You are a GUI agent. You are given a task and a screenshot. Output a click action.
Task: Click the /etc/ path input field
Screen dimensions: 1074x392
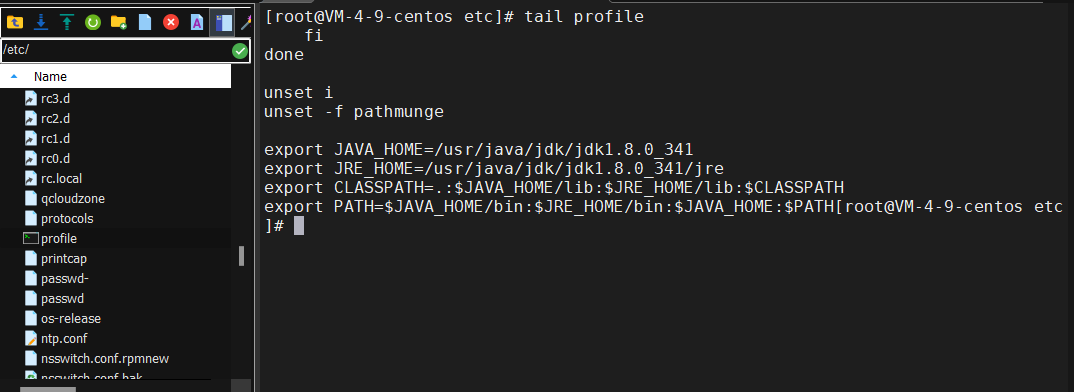(116, 51)
